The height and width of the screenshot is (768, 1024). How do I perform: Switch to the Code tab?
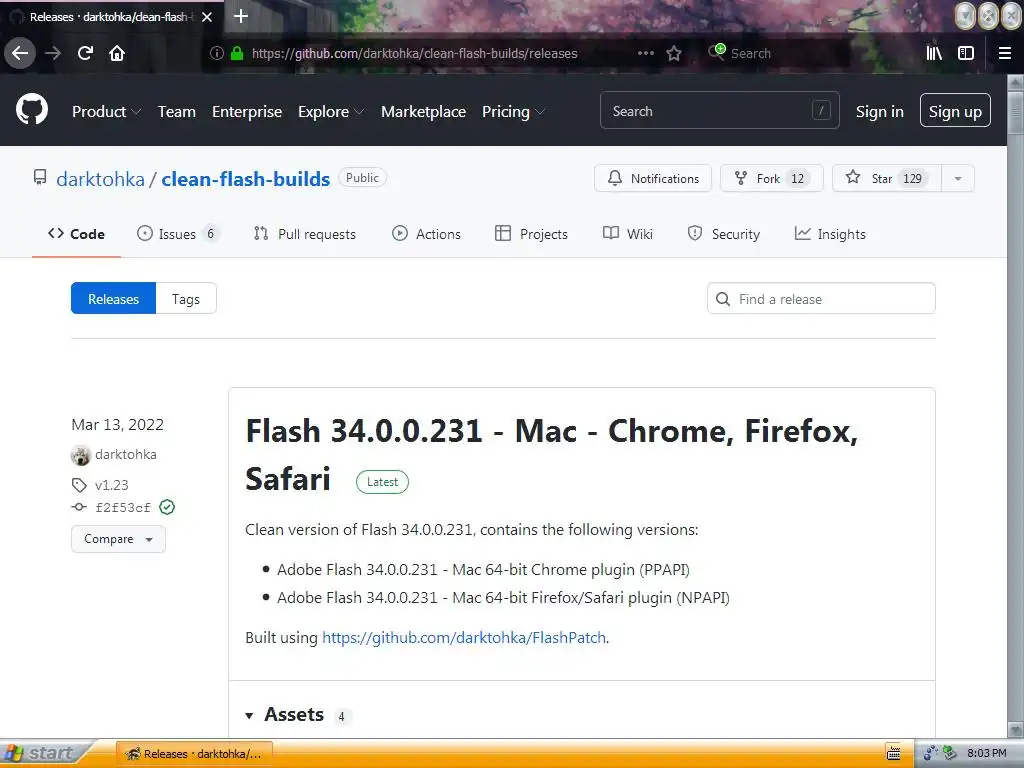[x=76, y=234]
